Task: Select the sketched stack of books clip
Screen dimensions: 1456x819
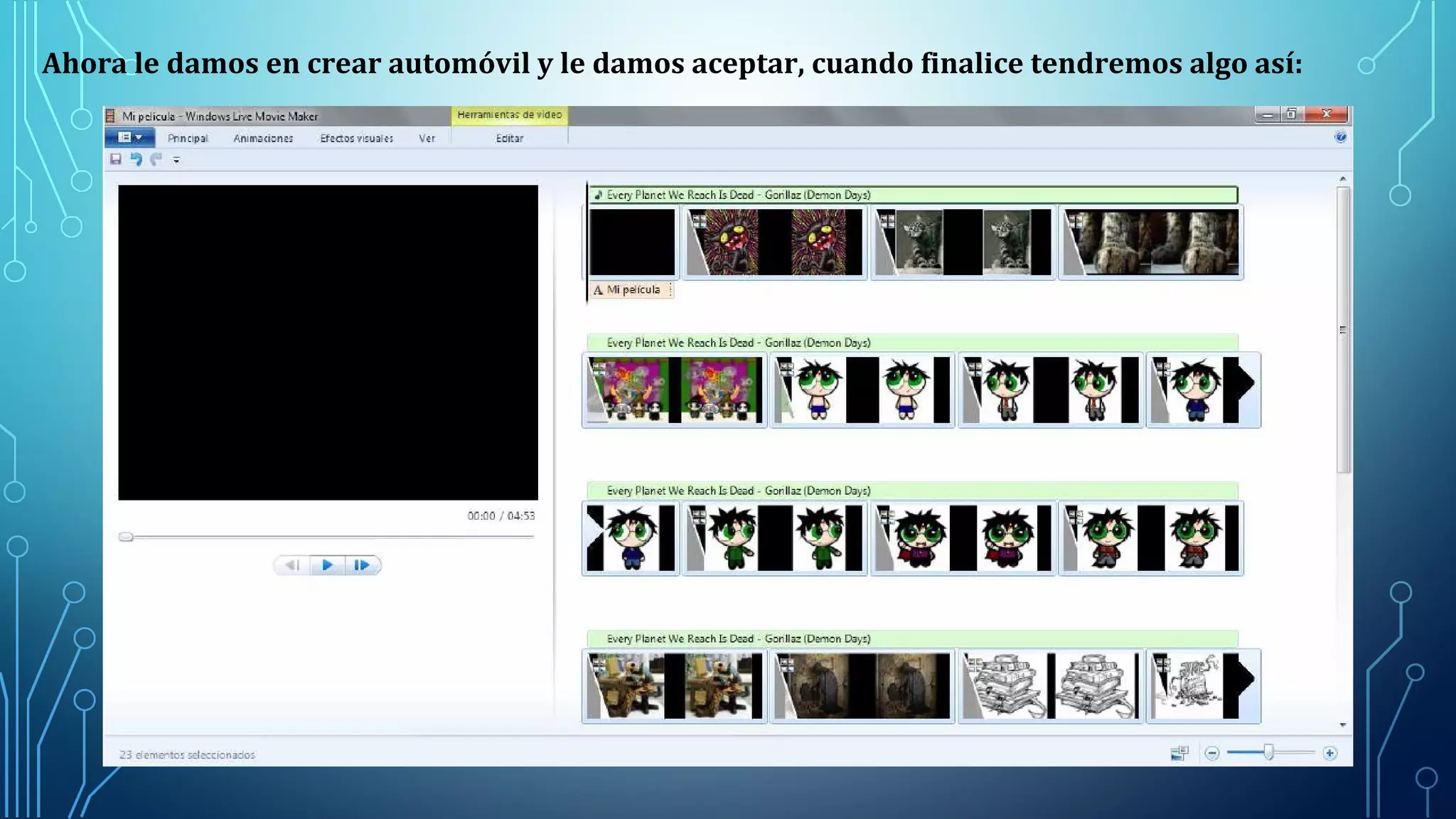Action: click(1051, 685)
